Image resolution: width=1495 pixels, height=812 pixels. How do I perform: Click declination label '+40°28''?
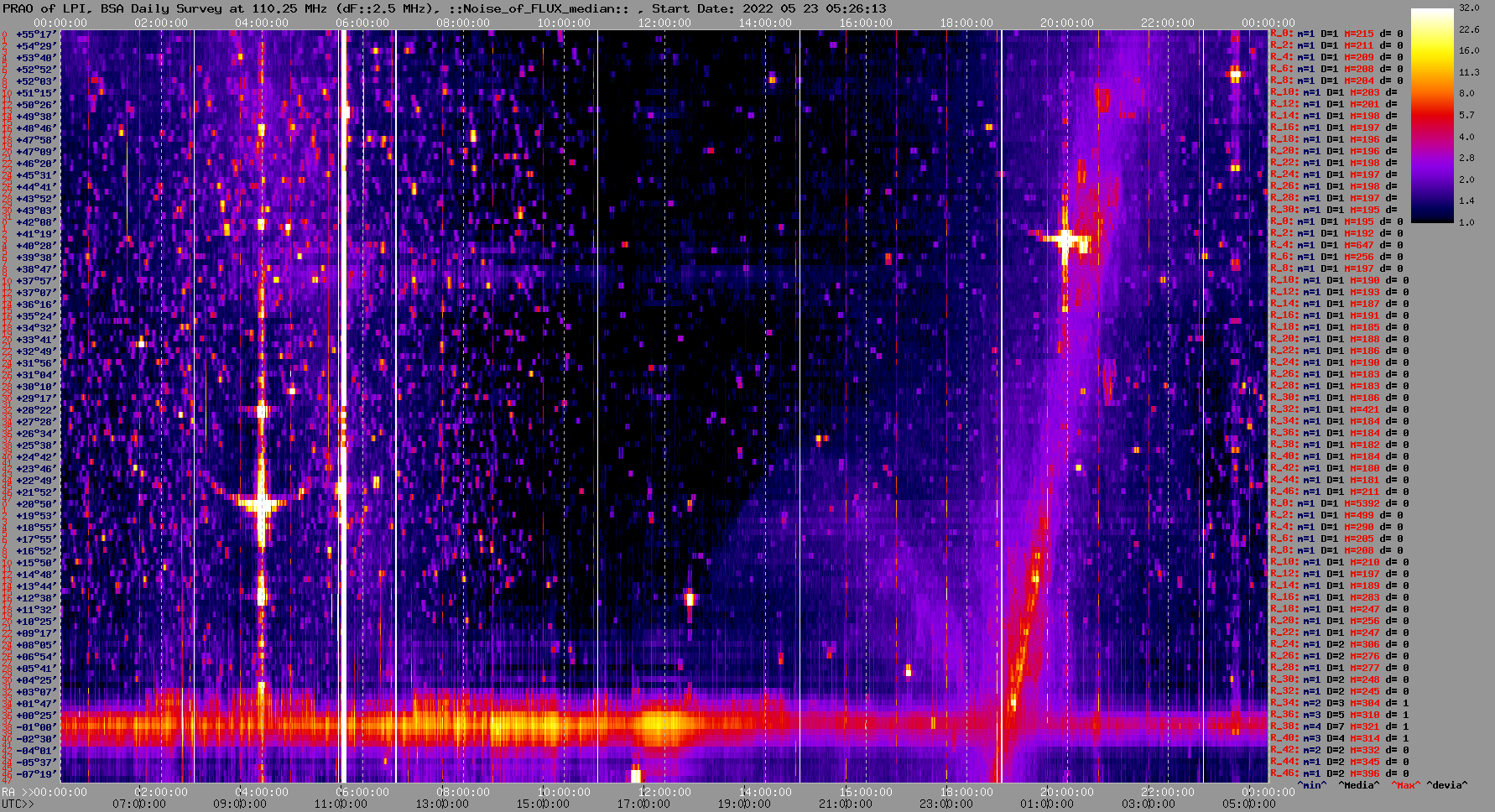[x=36, y=245]
